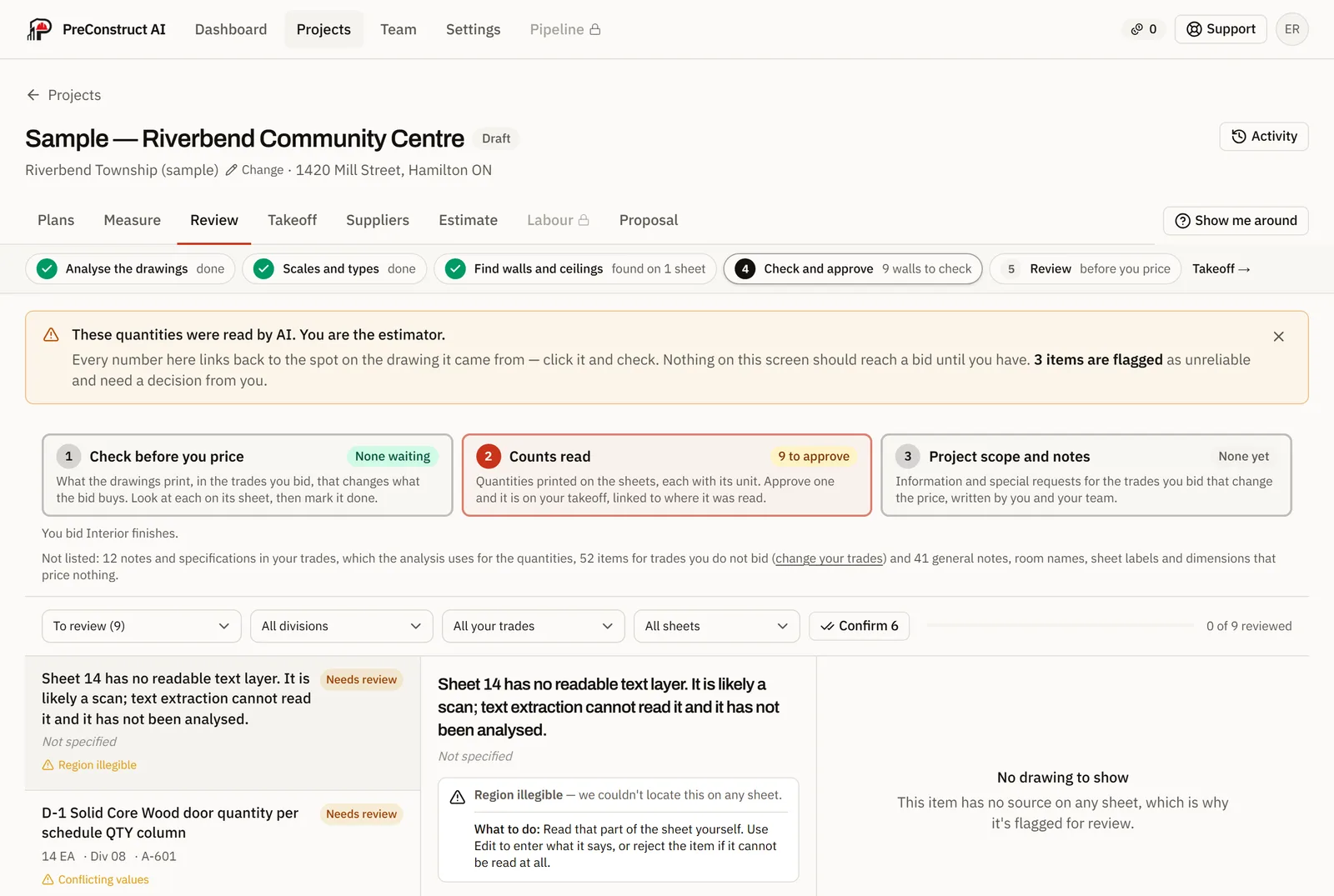Expand the All sheets filter
Screen dimensions: 1334x896
coord(717,626)
